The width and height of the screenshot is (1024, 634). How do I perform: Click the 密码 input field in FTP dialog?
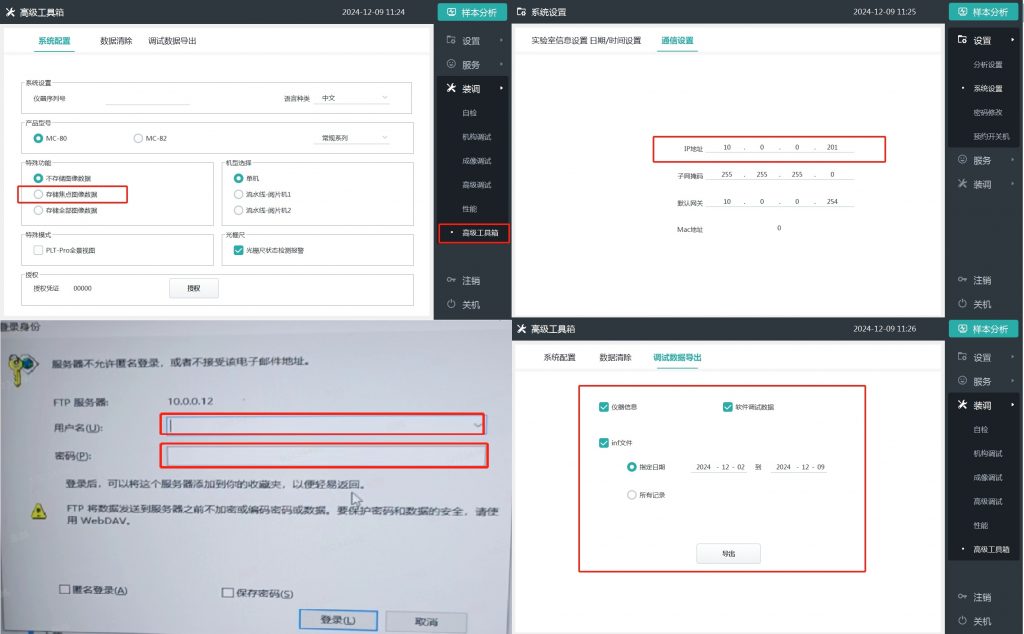pos(323,456)
